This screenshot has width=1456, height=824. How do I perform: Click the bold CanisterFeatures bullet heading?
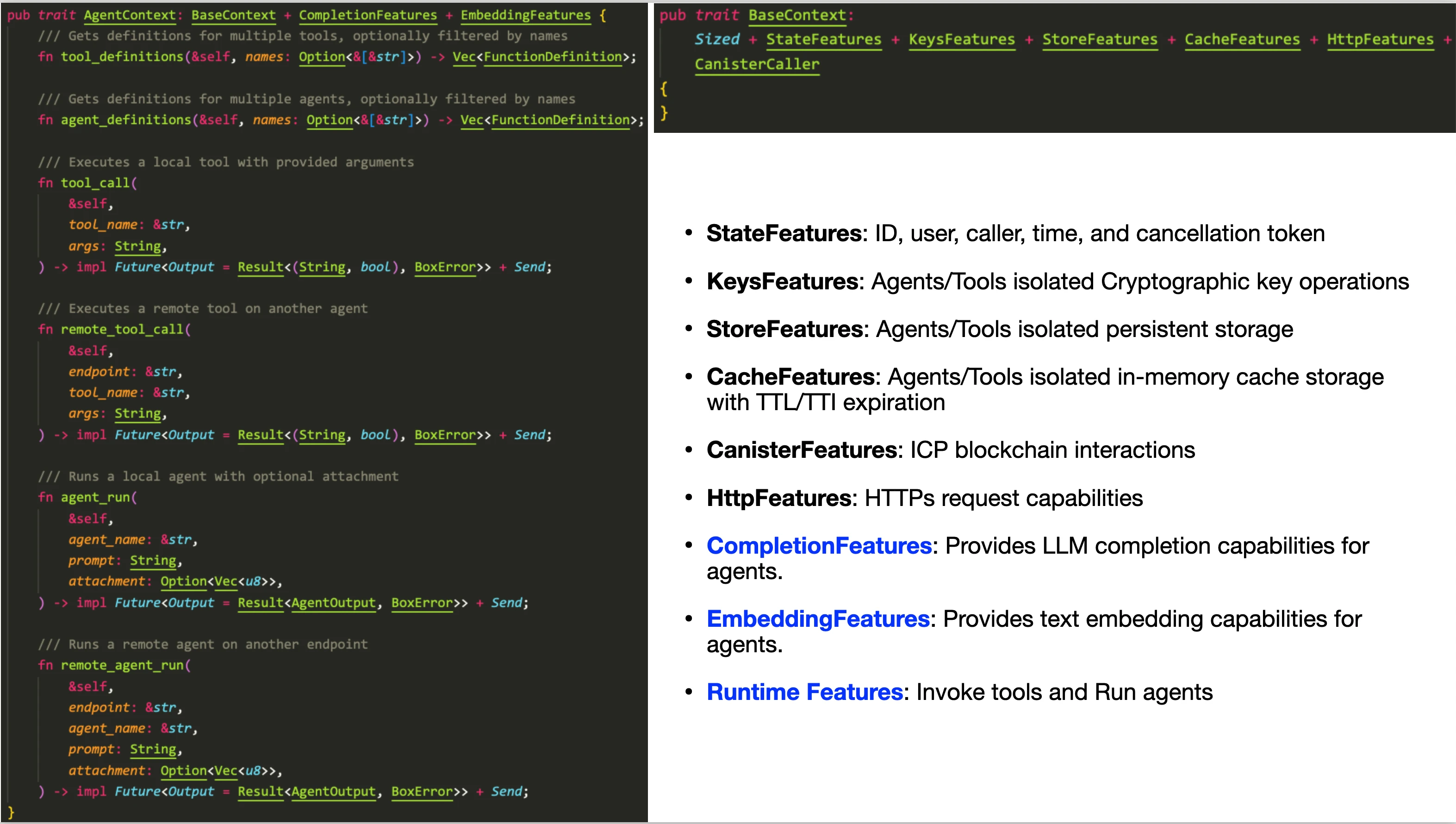[802, 450]
